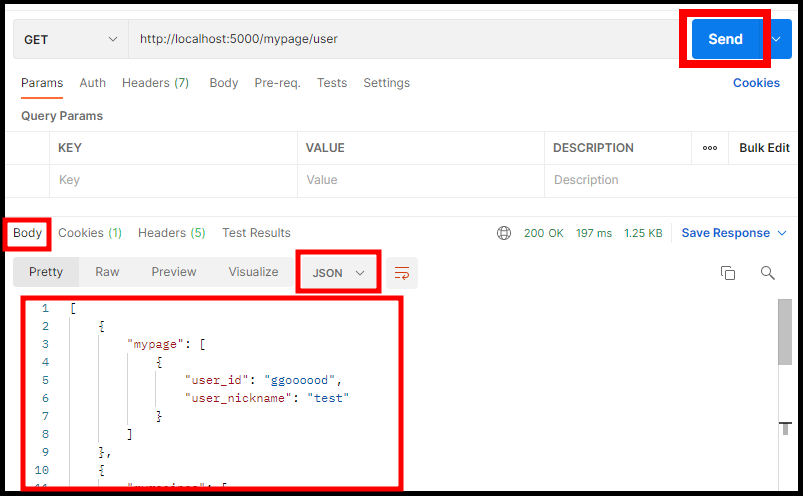Click the request URL field
This screenshot has height=496, width=803.
click(x=404, y=39)
